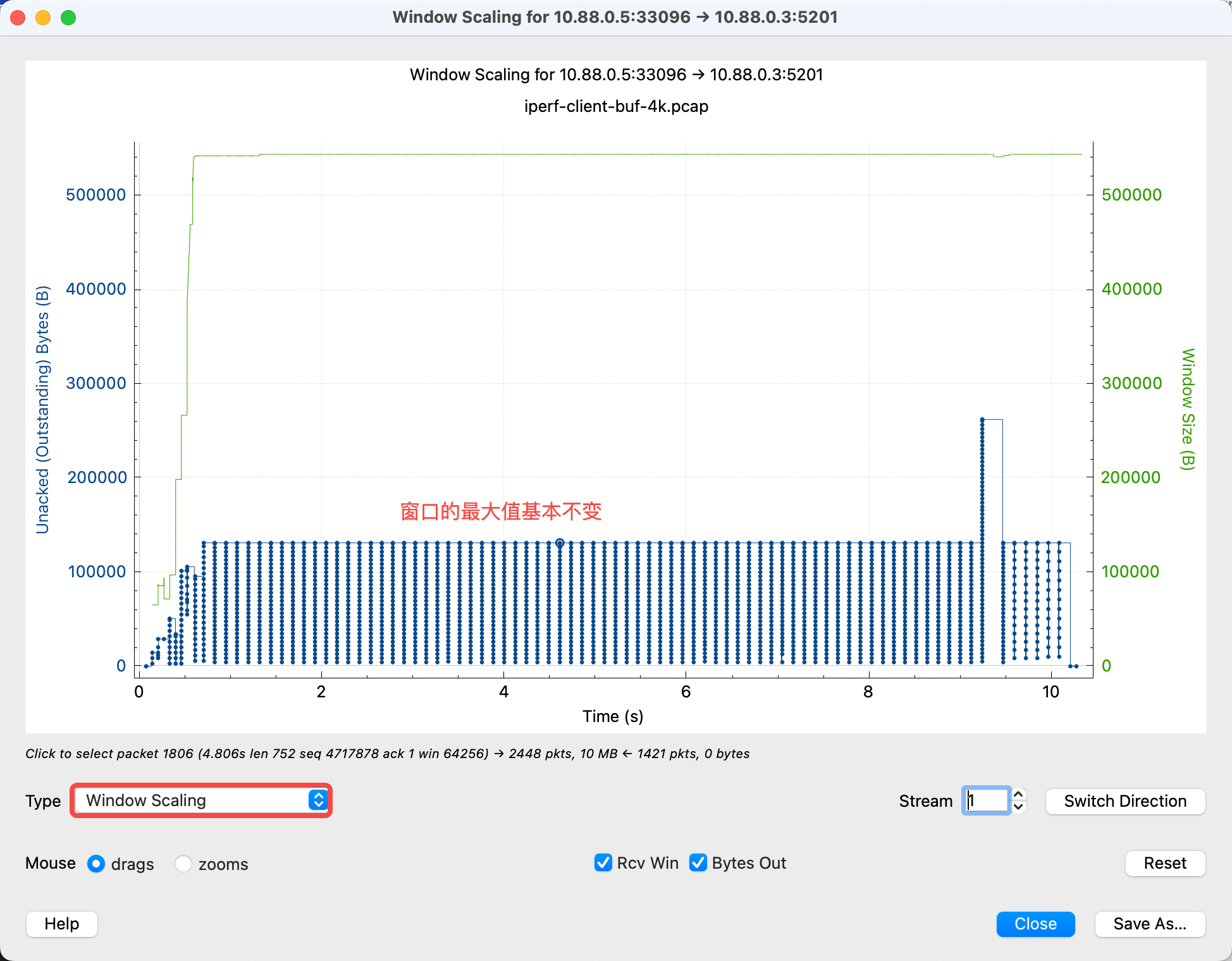Screen dimensions: 1232x961
Task: Increment the Stream number stepper up arrow
Action: (1018, 795)
